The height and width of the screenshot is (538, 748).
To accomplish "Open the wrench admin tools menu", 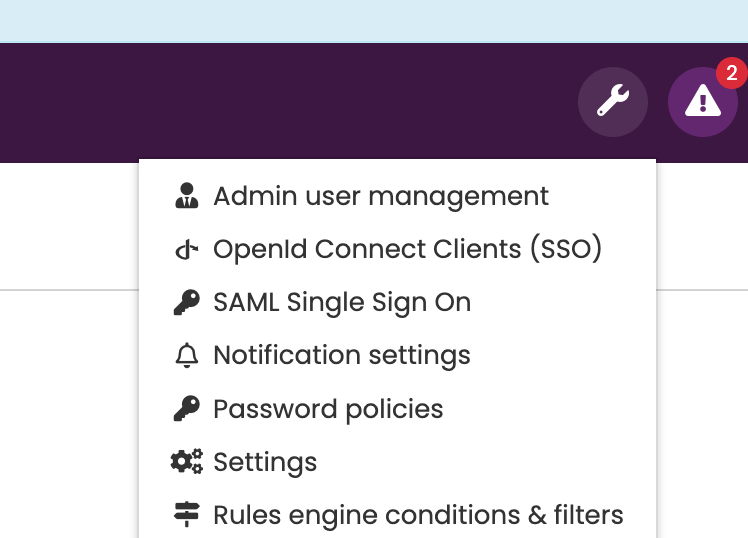I will (613, 102).
